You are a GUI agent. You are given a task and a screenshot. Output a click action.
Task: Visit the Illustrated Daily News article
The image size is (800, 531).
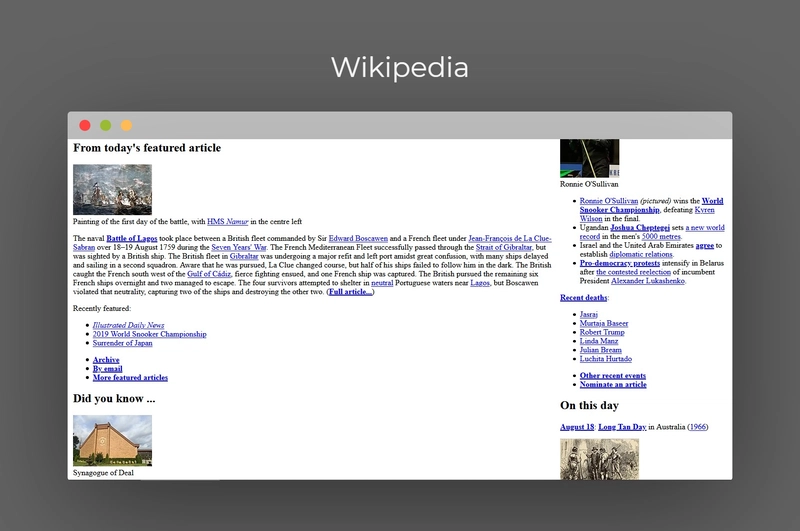129,325
